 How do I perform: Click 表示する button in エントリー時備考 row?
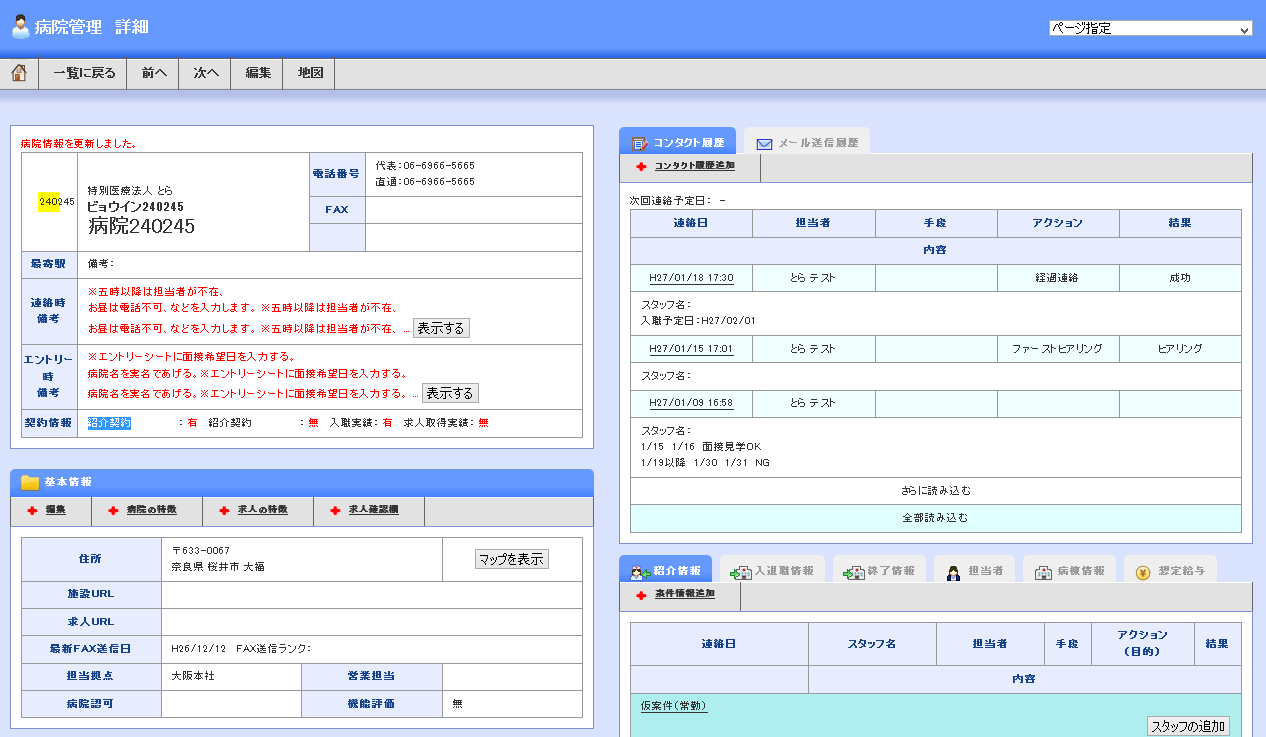(x=450, y=393)
